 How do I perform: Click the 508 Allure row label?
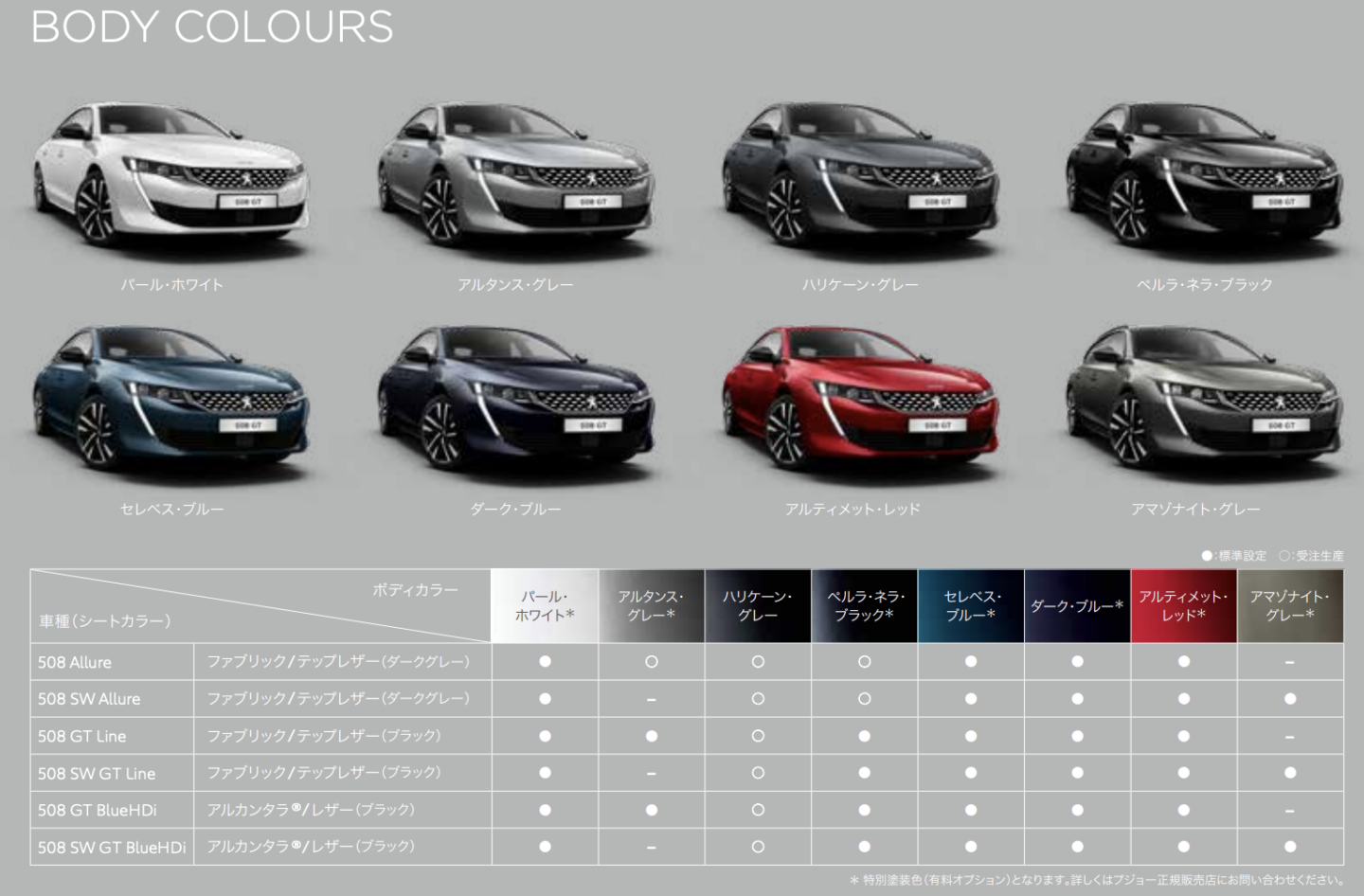click(x=75, y=662)
